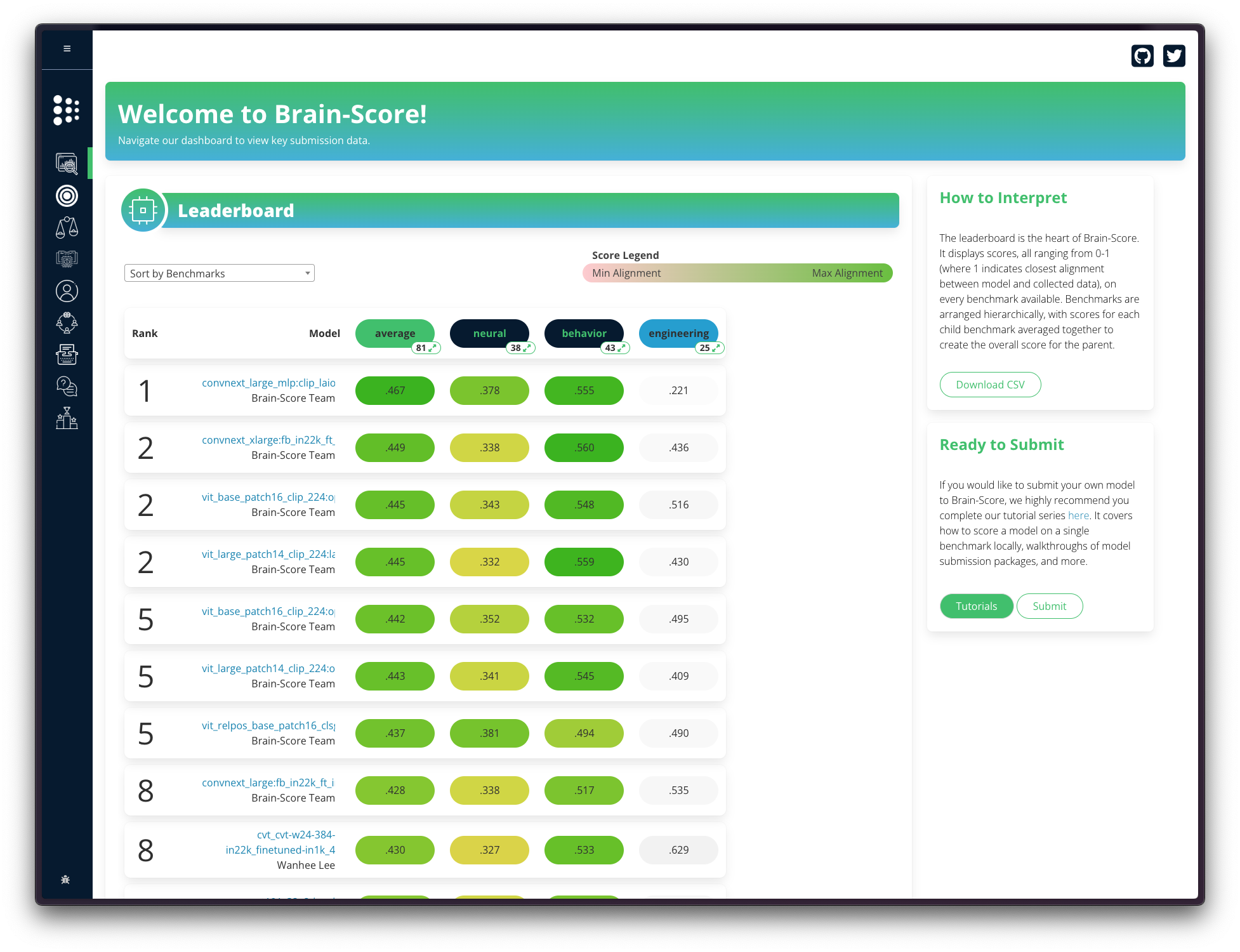Click the target bullseye sidebar icon
Image resolution: width=1240 pixels, height=952 pixels.
coord(67,196)
